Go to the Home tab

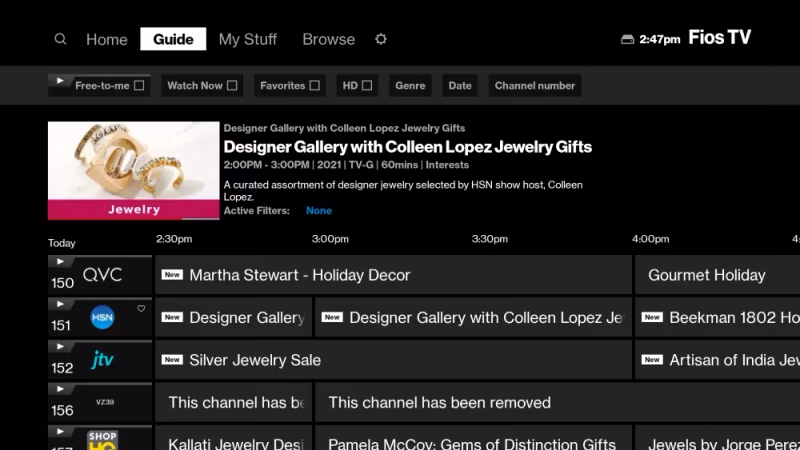coord(107,39)
